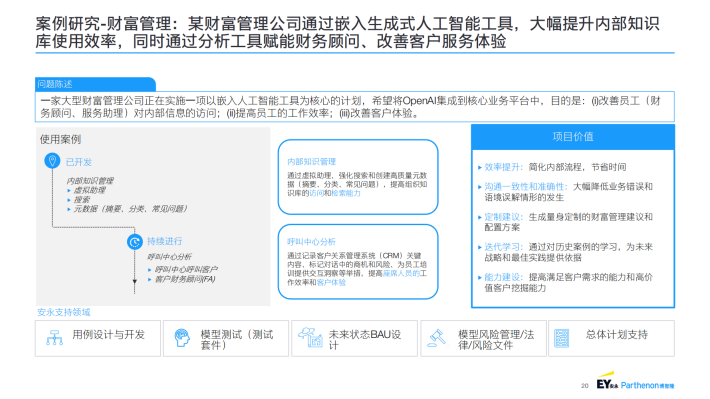Image resolution: width=710 pixels, height=399 pixels.
Task: Click the page number 20
Action: (x=585, y=386)
